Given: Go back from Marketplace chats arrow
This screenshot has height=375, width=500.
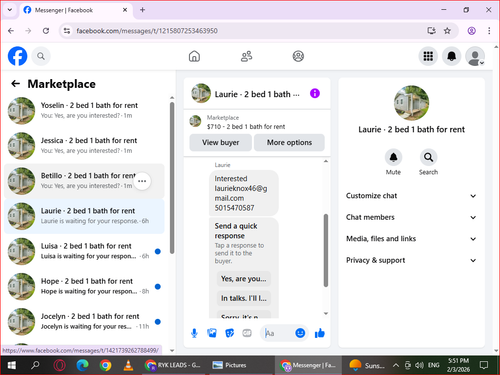Looking at the screenshot, I should click(15, 84).
